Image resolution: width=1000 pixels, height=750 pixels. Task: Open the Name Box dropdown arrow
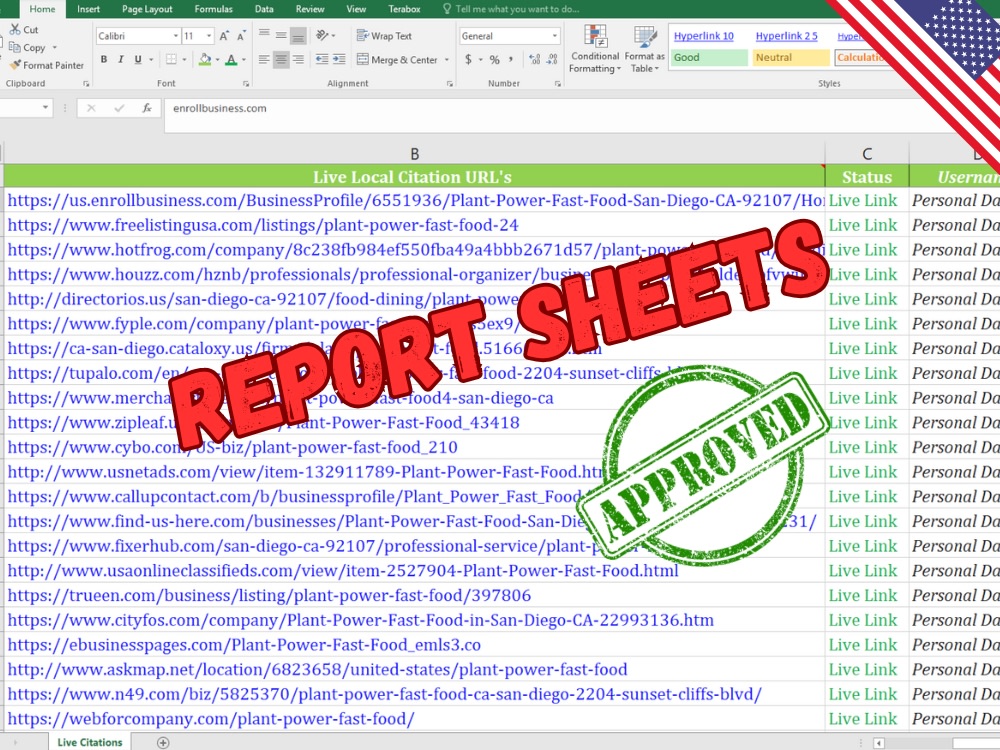pos(45,108)
